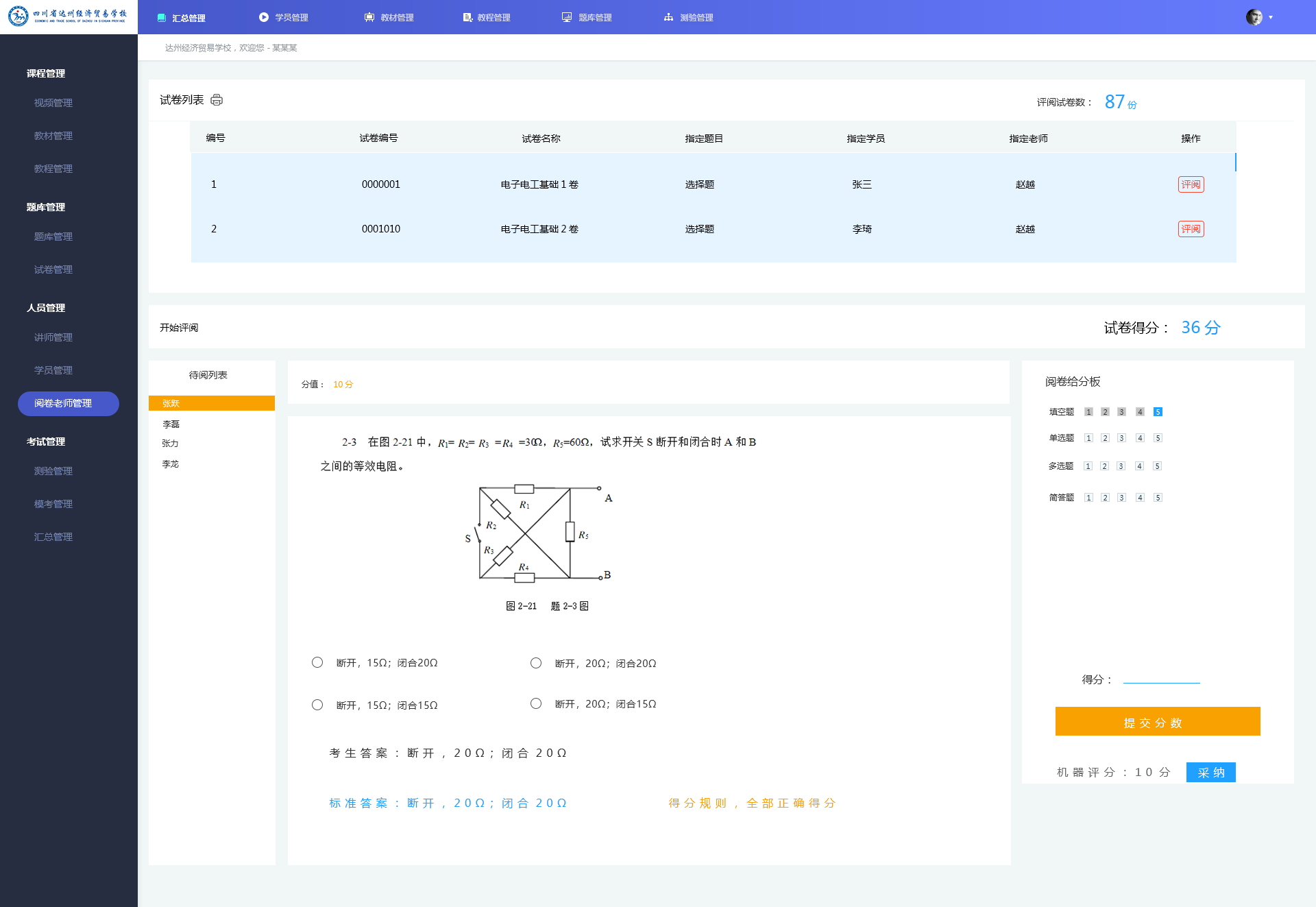Viewport: 1316px width, 907px height.
Task: Click paper number 0000001 cell
Action: [381, 184]
